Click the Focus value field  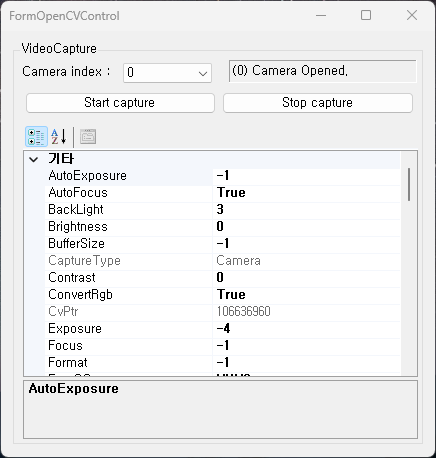click(x=306, y=346)
